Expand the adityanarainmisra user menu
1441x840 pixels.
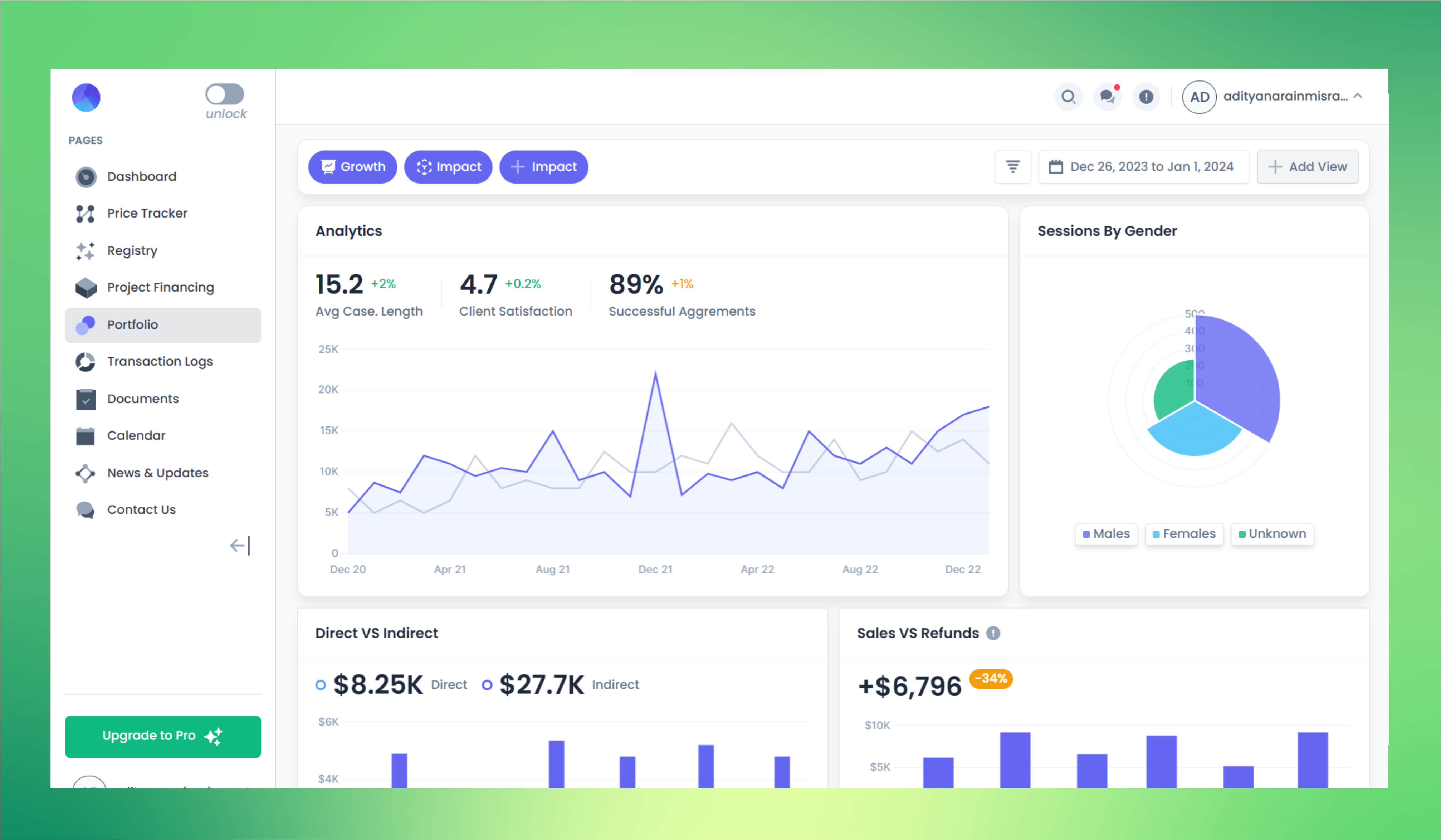[x=1358, y=96]
